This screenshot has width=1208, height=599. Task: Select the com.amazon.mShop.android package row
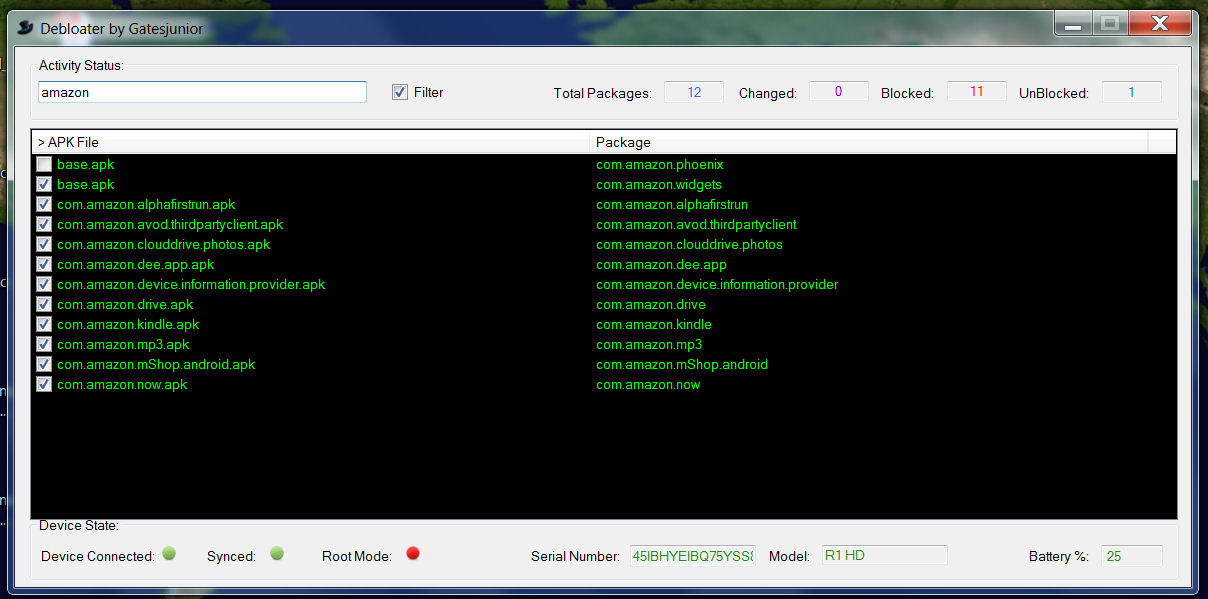(x=682, y=365)
